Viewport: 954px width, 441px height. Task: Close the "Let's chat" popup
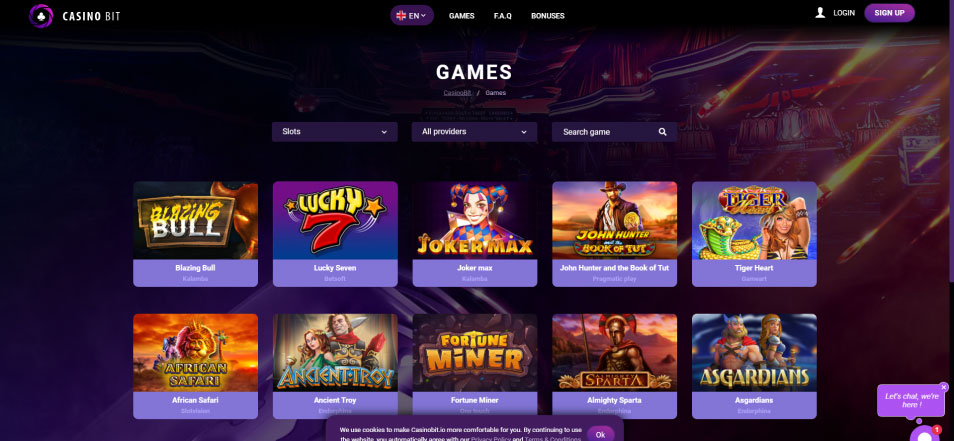pyautogui.click(x=944, y=387)
